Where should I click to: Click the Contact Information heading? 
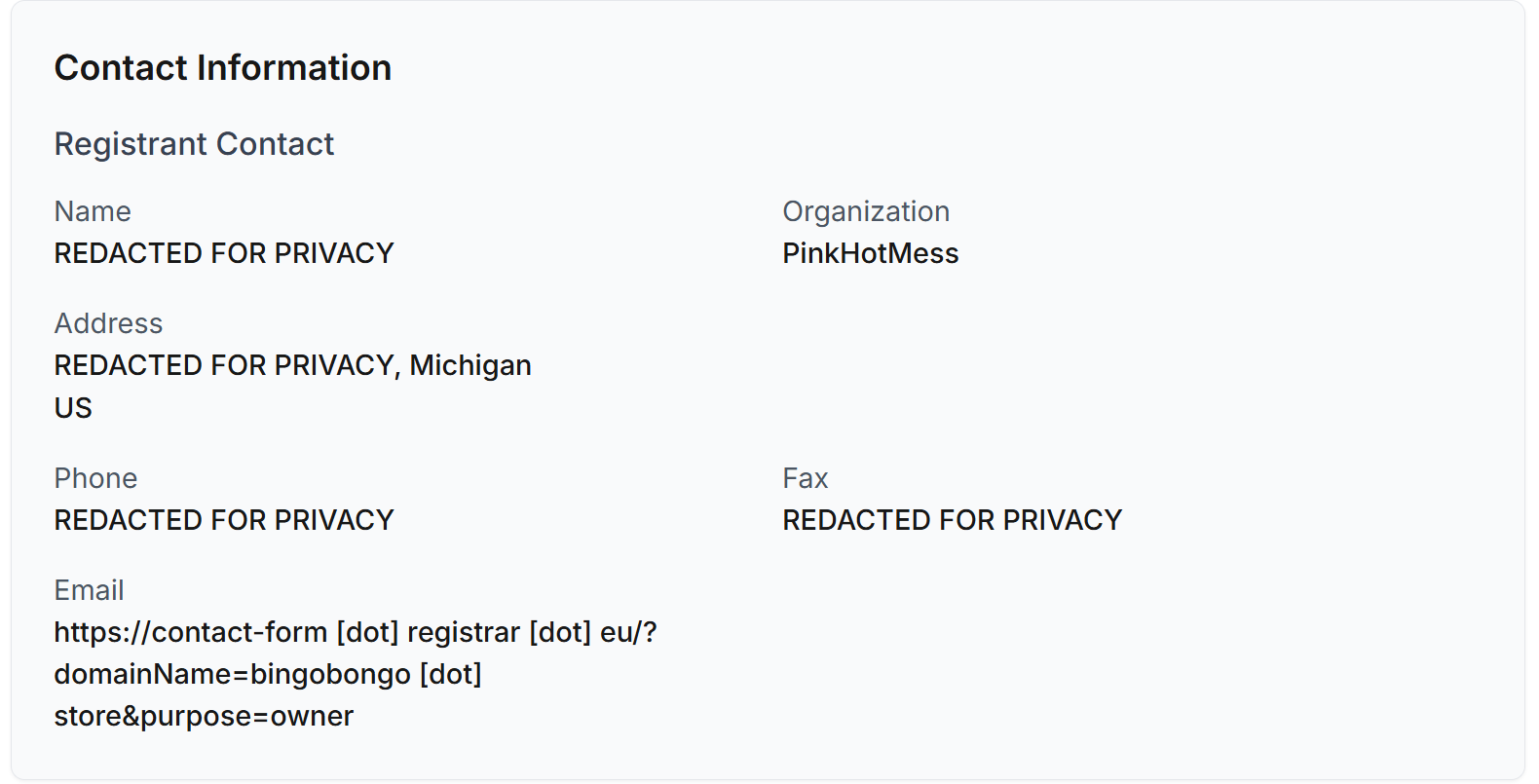(x=222, y=68)
